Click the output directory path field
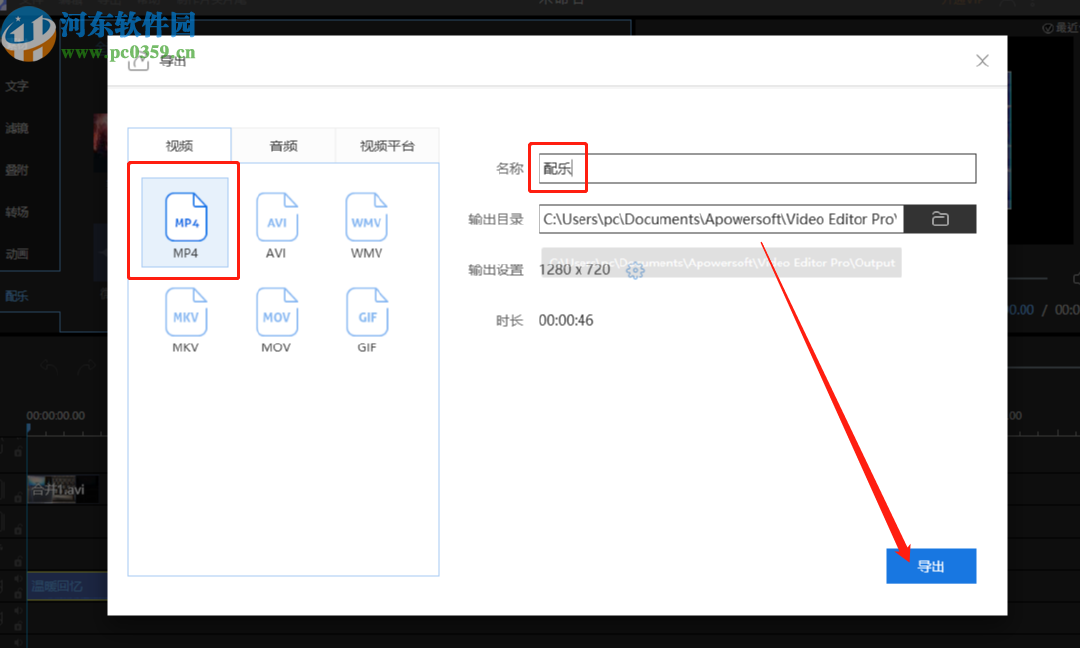This screenshot has height=648, width=1080. 721,219
